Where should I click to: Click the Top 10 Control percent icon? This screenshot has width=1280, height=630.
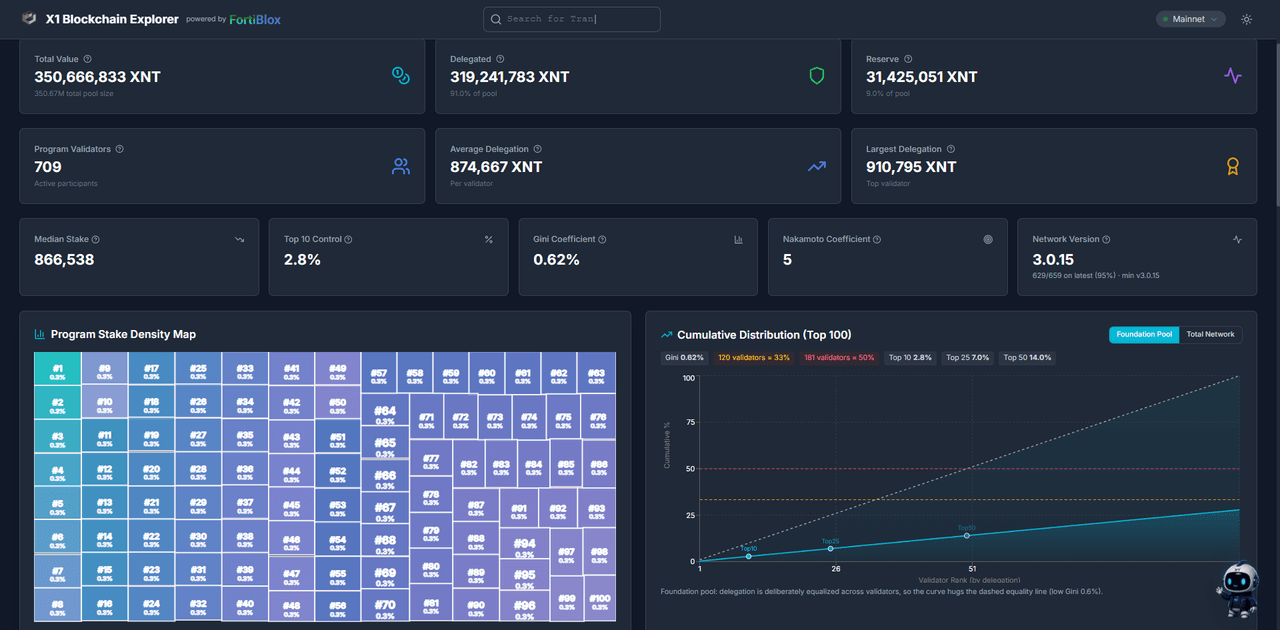tap(489, 239)
